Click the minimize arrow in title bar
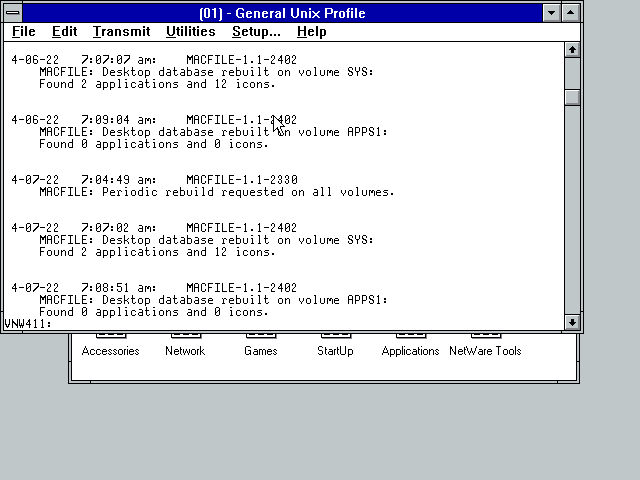Viewport: 640px width, 480px height. 551,13
